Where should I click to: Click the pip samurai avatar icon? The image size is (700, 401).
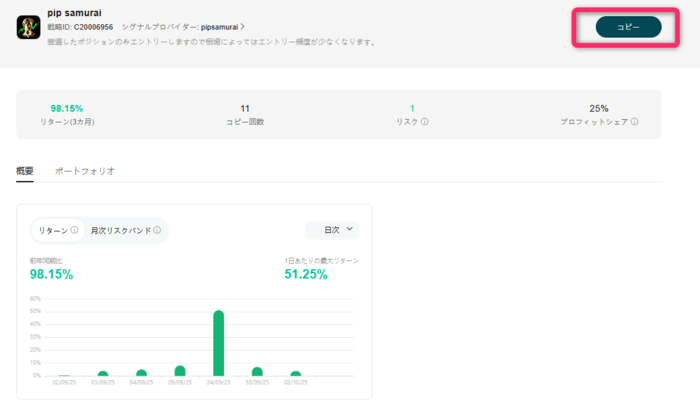point(28,26)
